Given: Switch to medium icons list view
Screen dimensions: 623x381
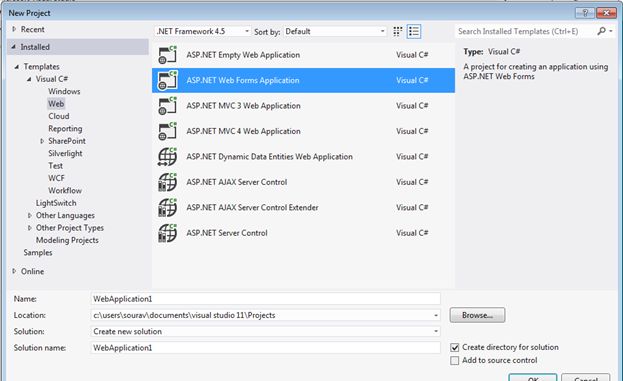Looking at the screenshot, I should point(414,31).
